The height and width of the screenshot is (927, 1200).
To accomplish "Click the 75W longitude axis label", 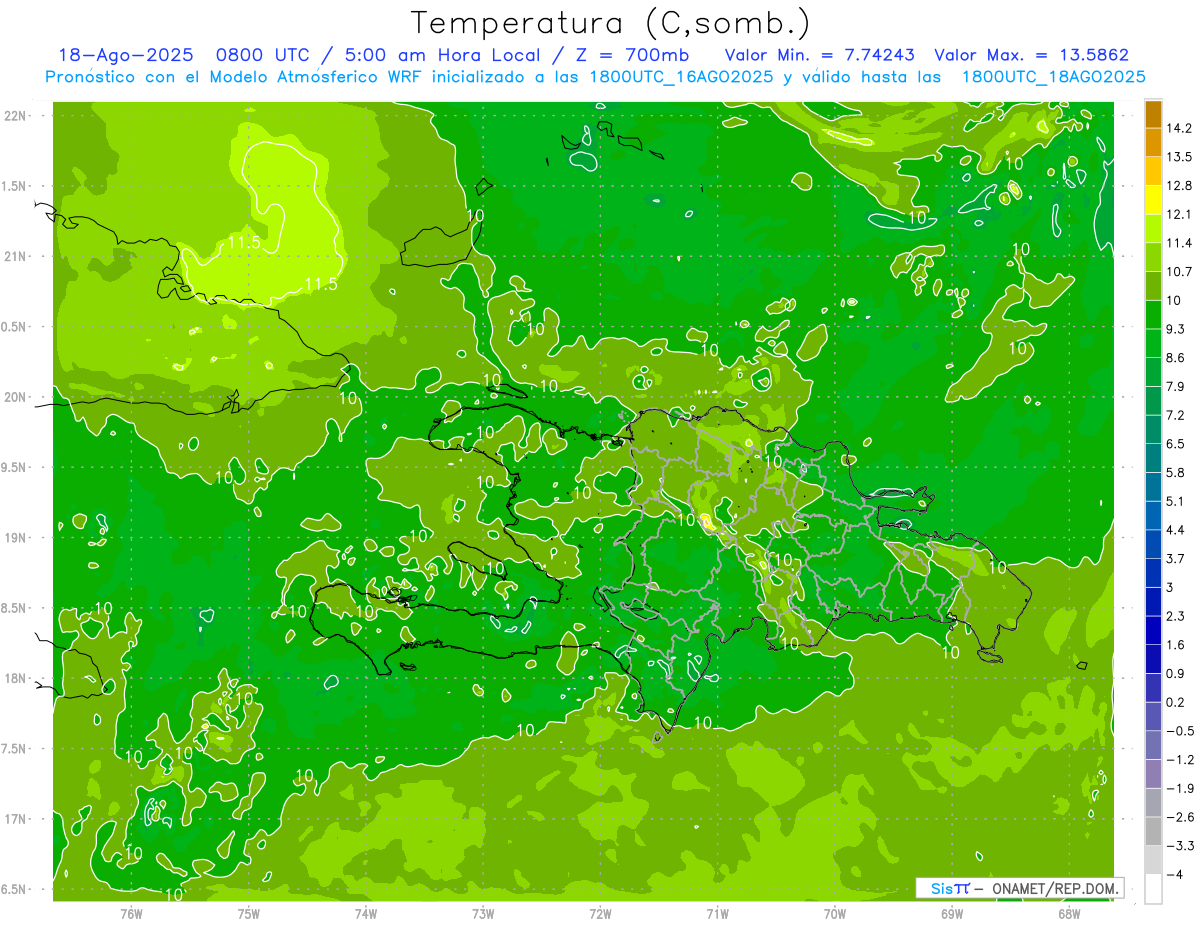I will click(249, 913).
